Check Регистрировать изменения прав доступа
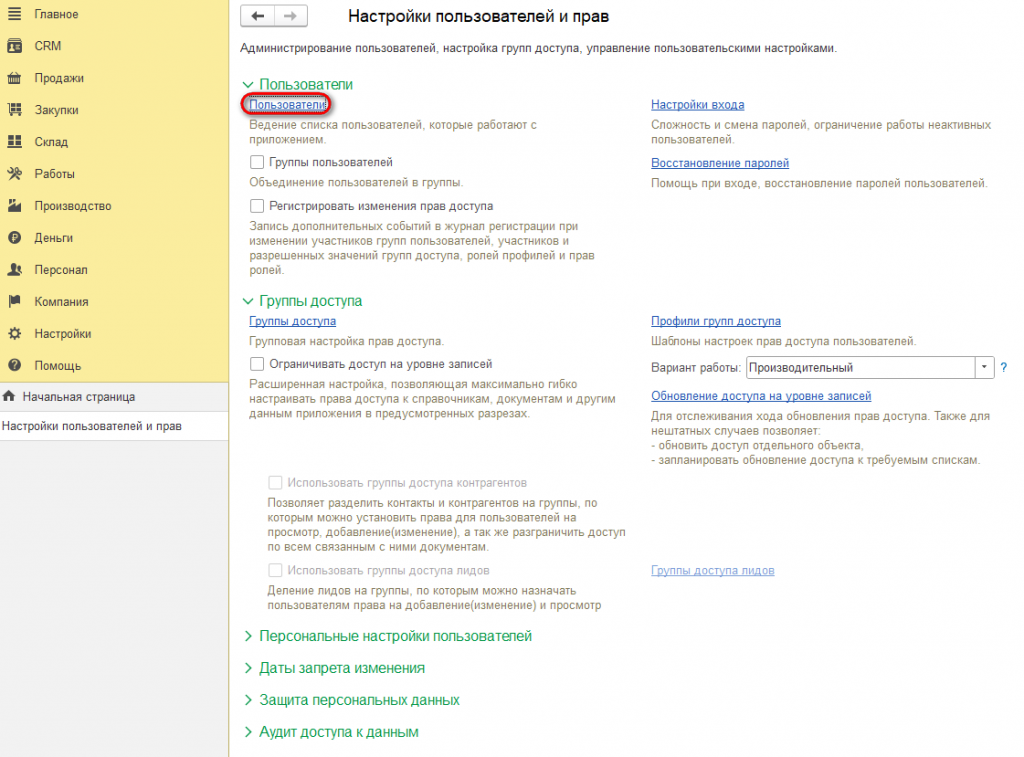 257,206
